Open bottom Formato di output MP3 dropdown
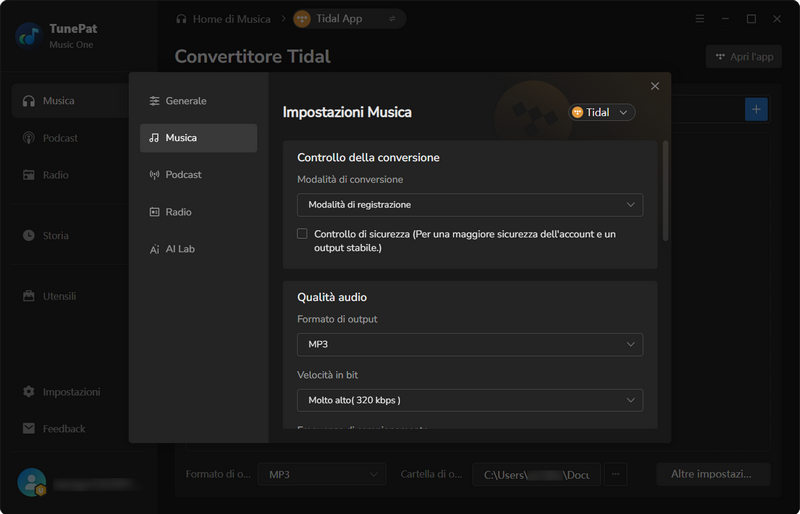The width and height of the screenshot is (800, 514). 322,475
